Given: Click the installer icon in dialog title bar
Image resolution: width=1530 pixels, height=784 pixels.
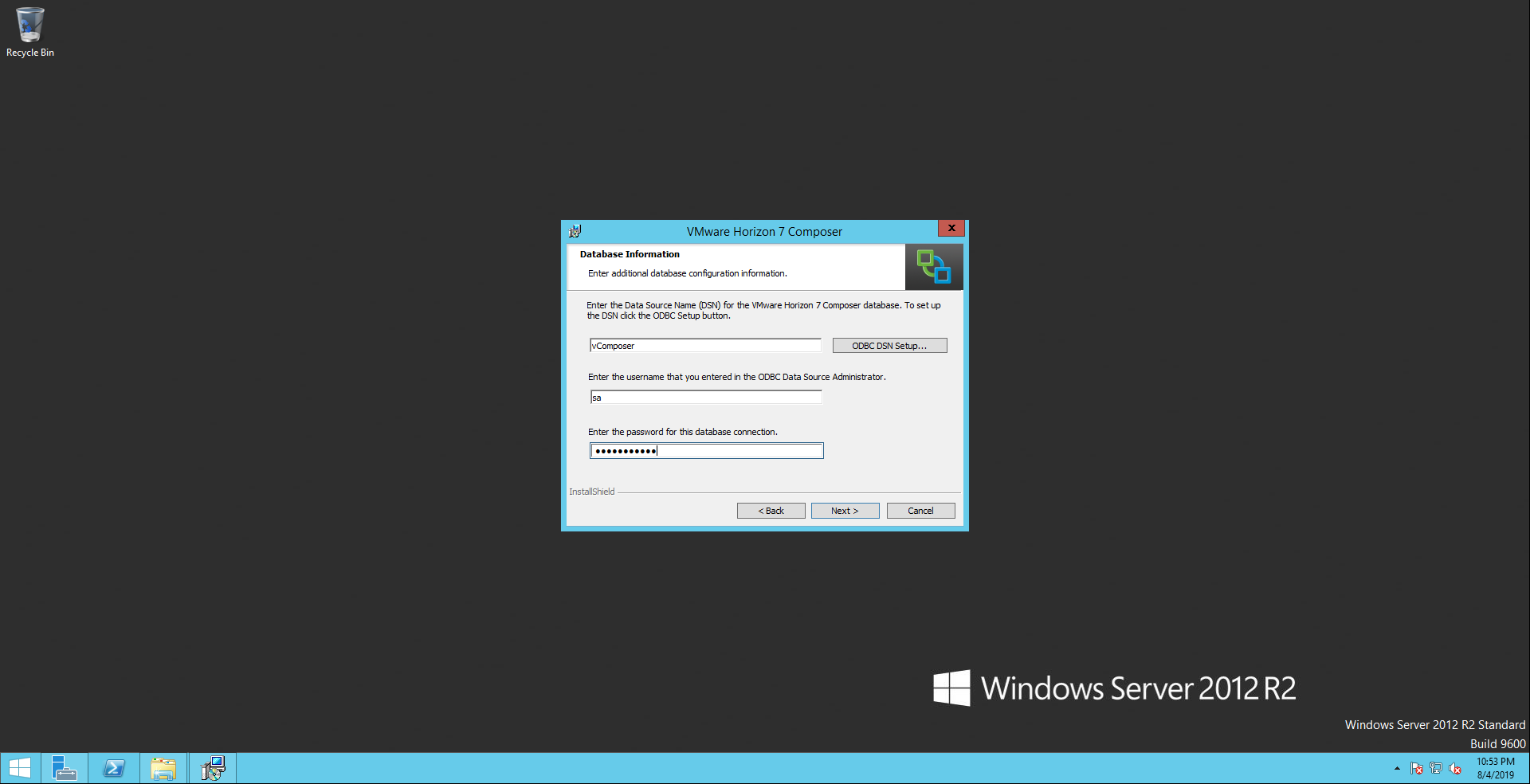Looking at the screenshot, I should [575, 231].
